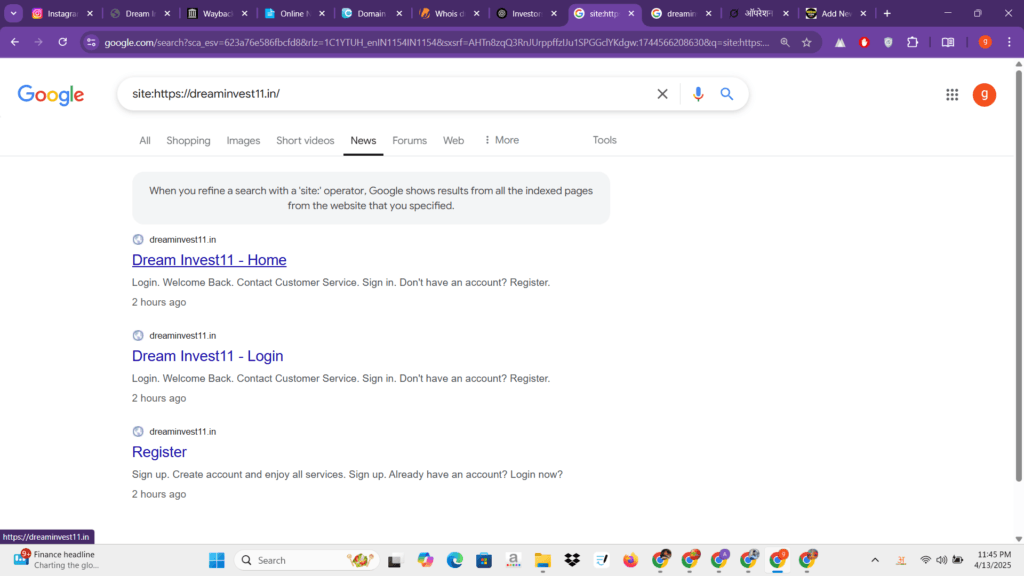Click the Google logo

[x=51, y=95]
